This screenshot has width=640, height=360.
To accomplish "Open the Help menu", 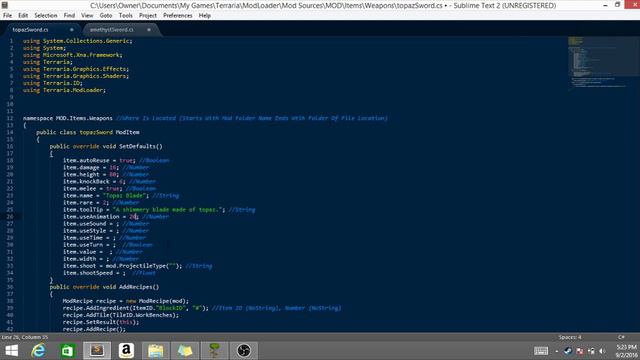I will pos(205,16).
